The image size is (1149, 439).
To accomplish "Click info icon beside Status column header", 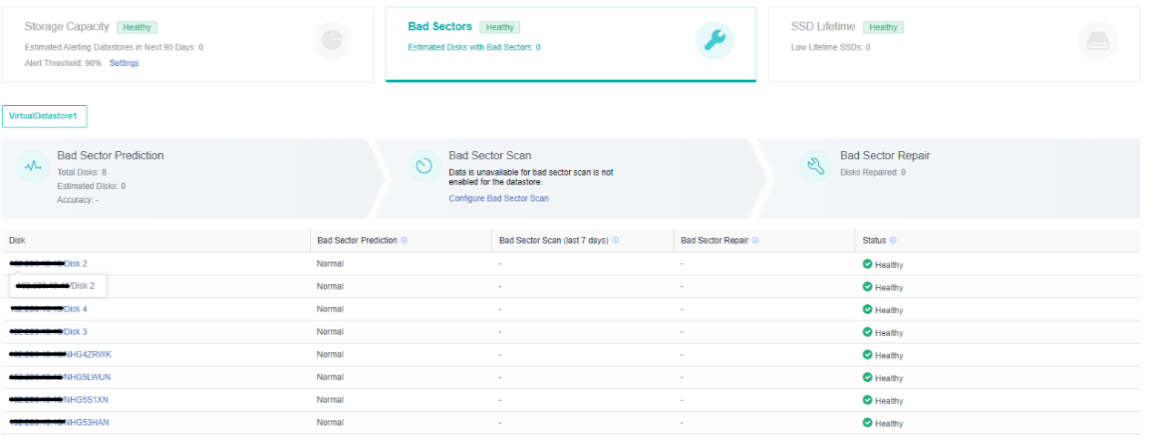I will click(893, 241).
